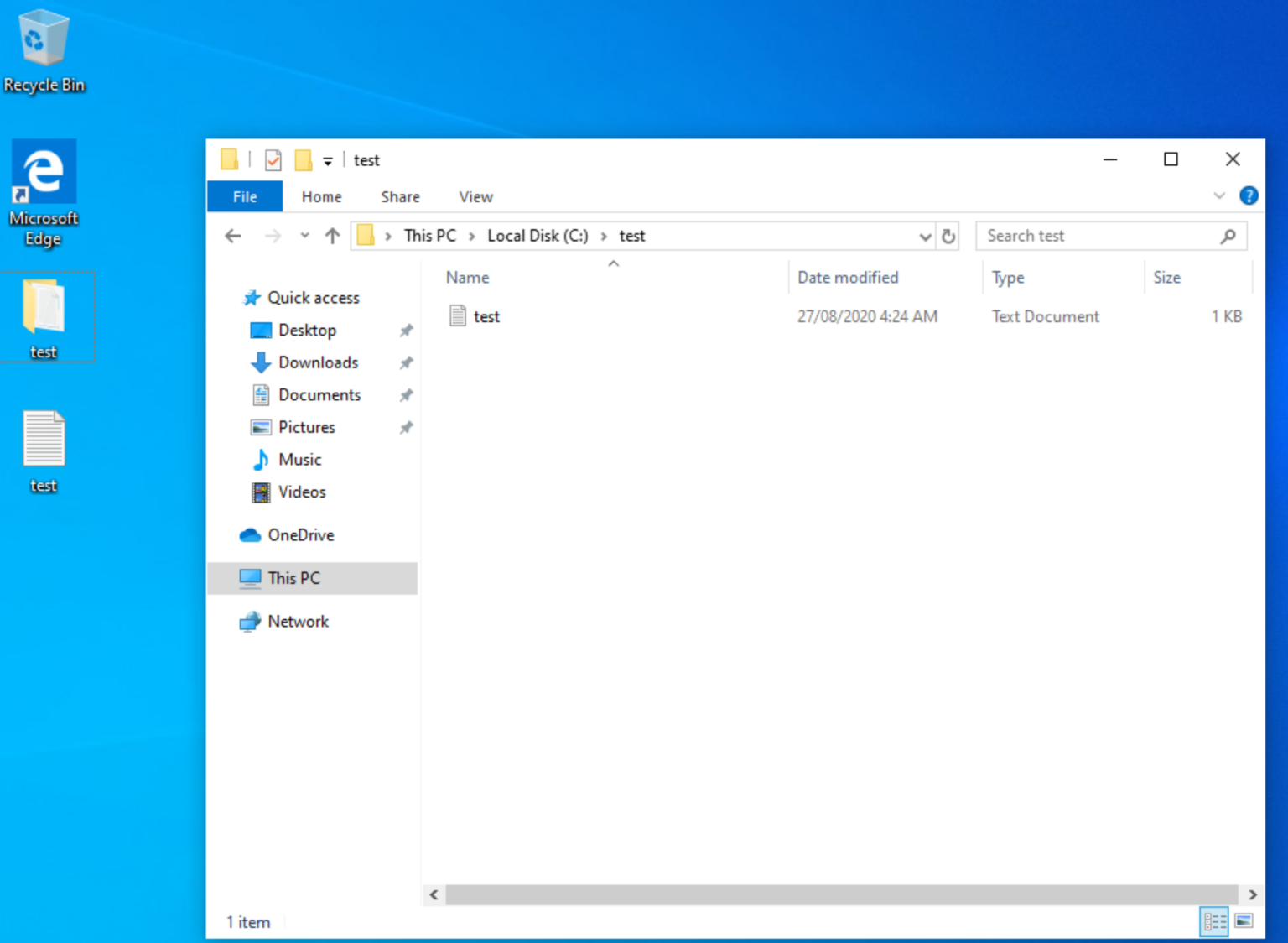Expand the address bar history dropdown
Image resolution: width=1288 pixels, height=943 pixels.
coord(924,236)
